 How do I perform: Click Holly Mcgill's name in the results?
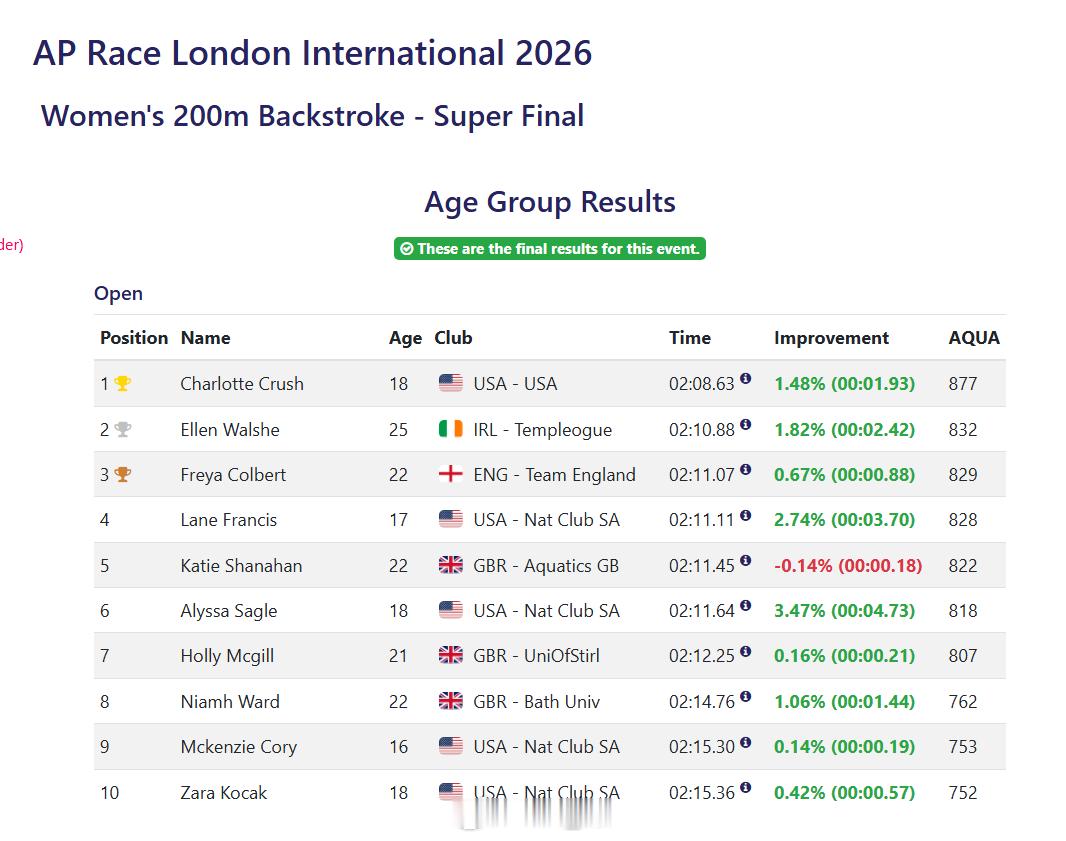click(227, 656)
